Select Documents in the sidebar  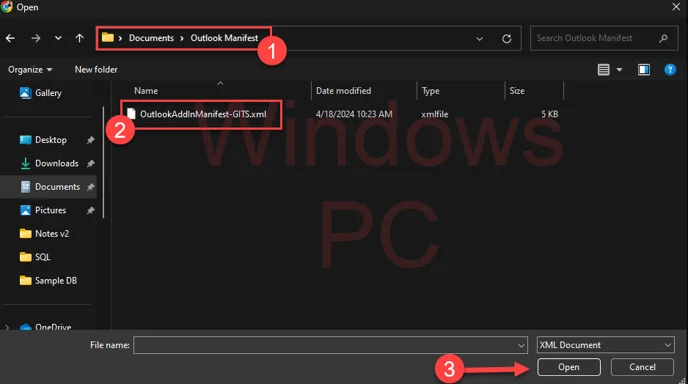pos(50,187)
